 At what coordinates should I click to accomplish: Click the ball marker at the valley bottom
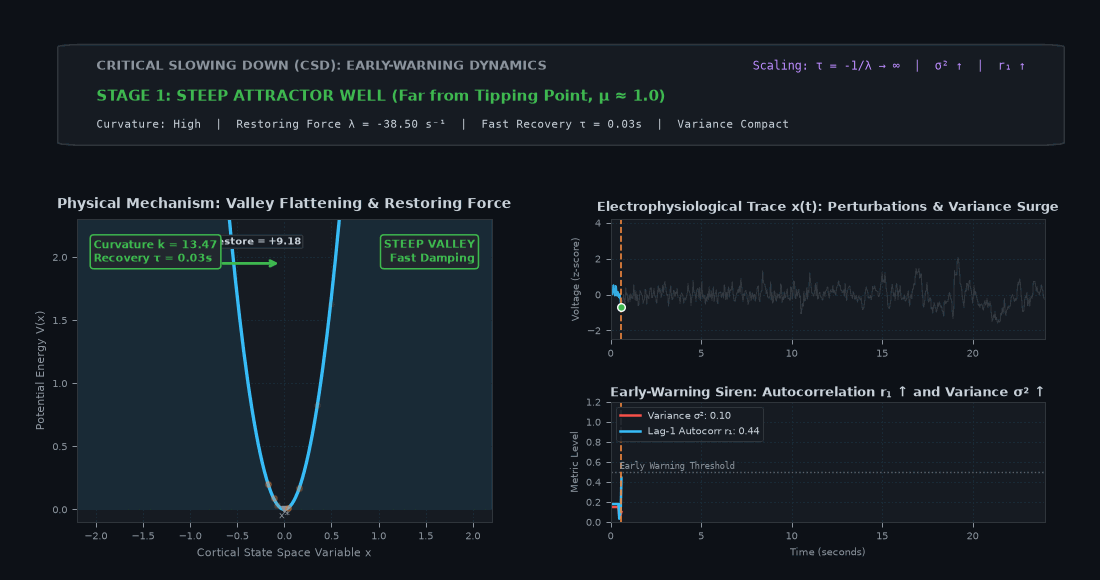[x=285, y=509]
